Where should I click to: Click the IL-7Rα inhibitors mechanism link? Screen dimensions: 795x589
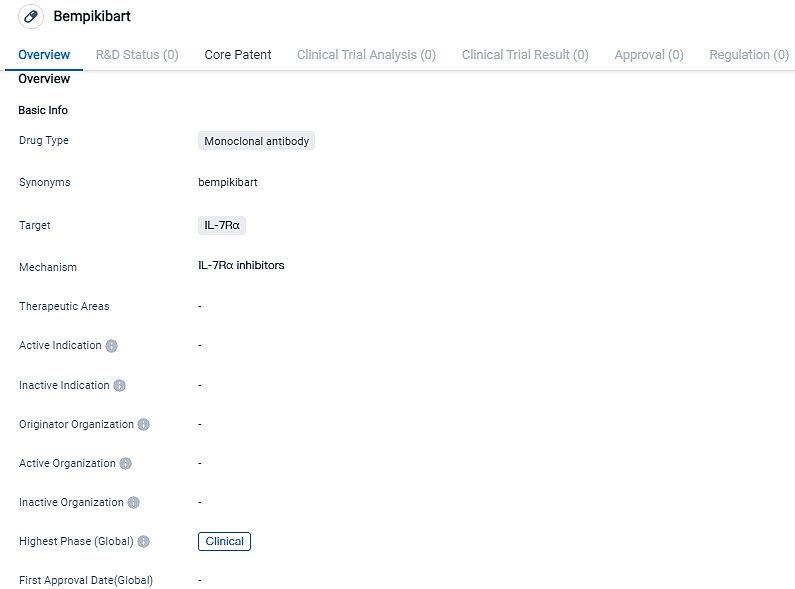click(x=241, y=266)
